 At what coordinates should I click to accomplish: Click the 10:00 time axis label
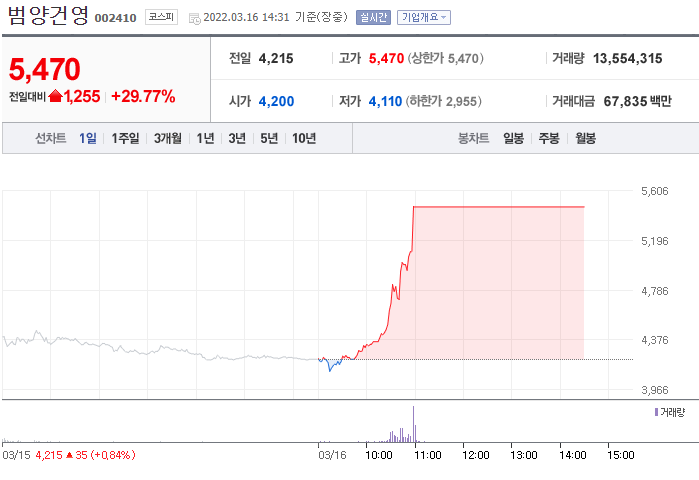[378, 455]
